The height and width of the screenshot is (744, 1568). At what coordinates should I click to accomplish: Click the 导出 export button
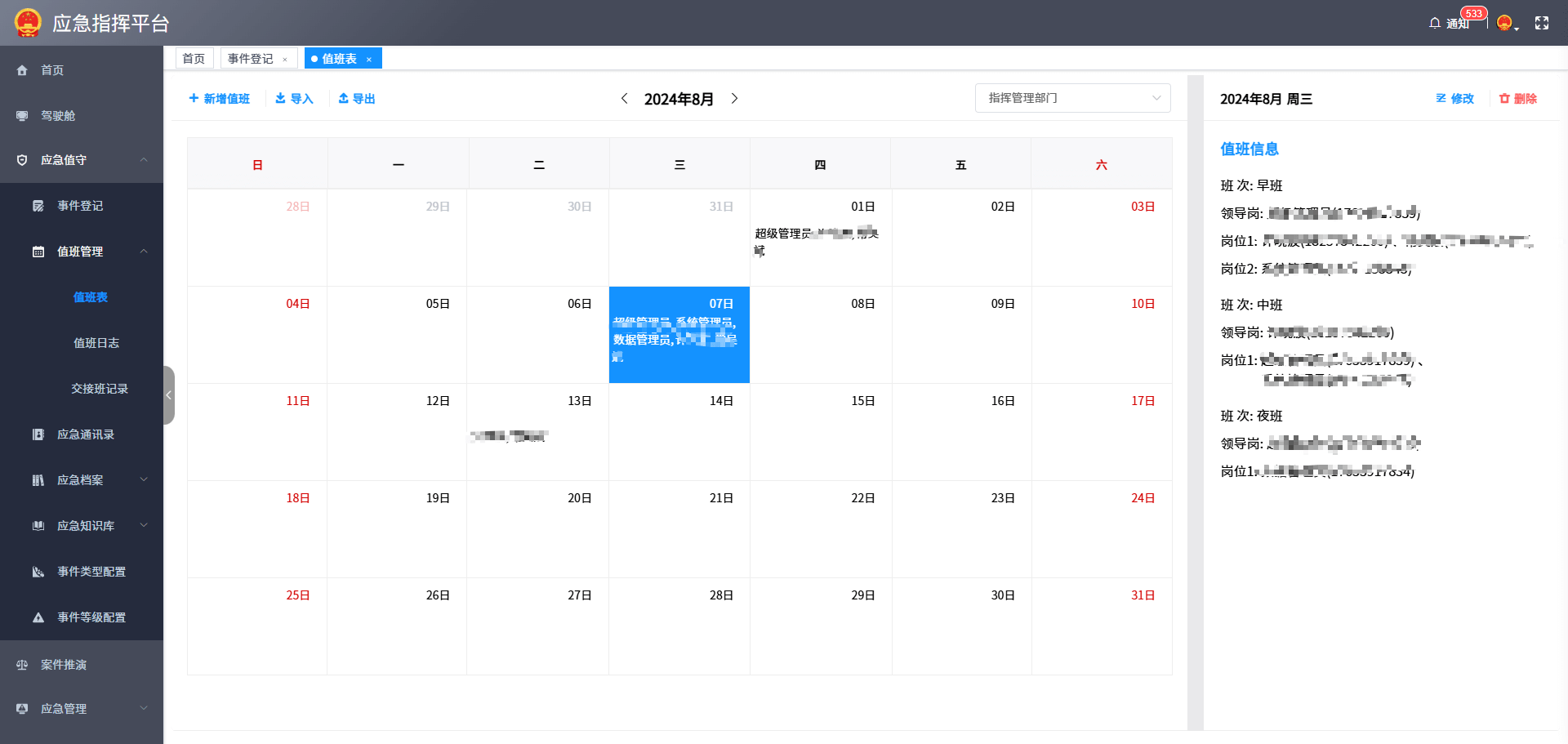(x=357, y=99)
